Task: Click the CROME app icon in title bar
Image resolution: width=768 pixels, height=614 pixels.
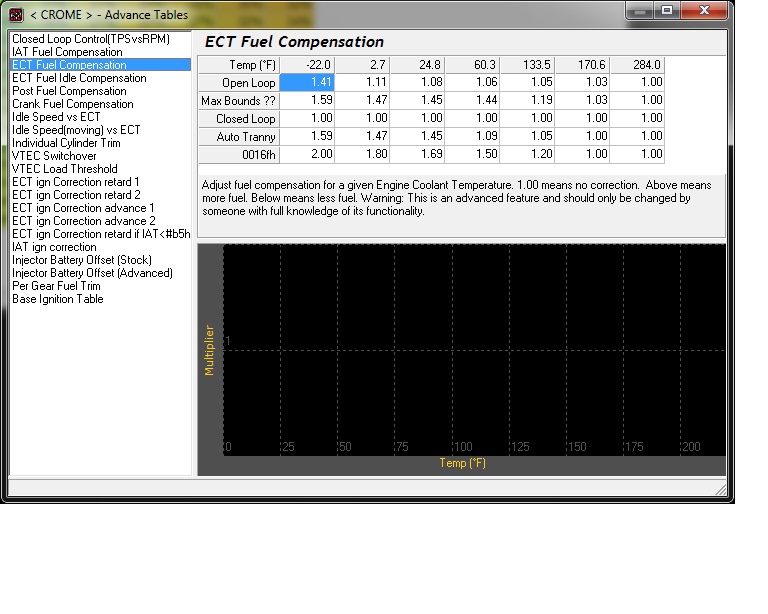Action: 16,15
